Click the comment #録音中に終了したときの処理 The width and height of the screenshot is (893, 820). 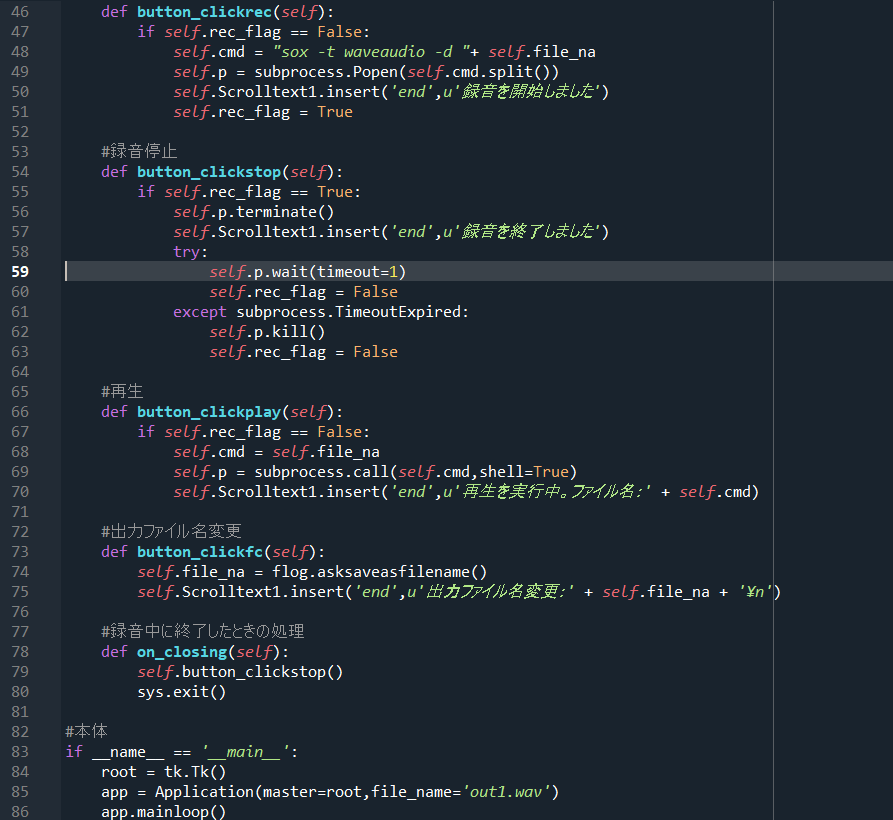click(202, 632)
